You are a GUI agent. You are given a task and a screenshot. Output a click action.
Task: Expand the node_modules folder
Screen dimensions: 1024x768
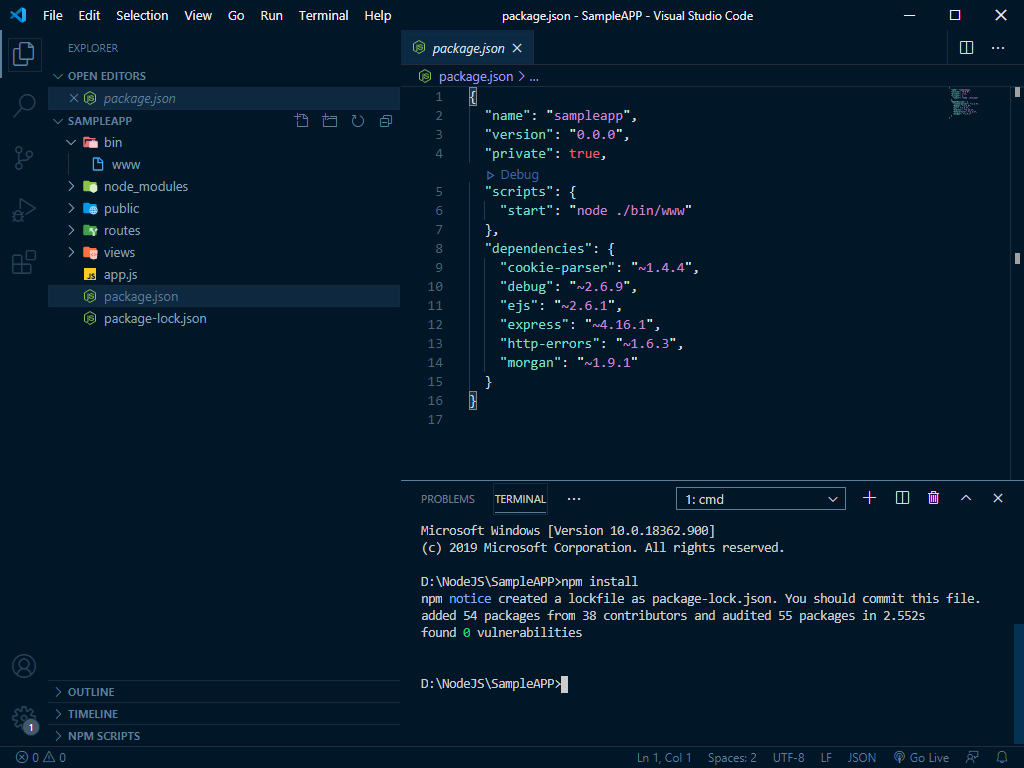[71, 186]
